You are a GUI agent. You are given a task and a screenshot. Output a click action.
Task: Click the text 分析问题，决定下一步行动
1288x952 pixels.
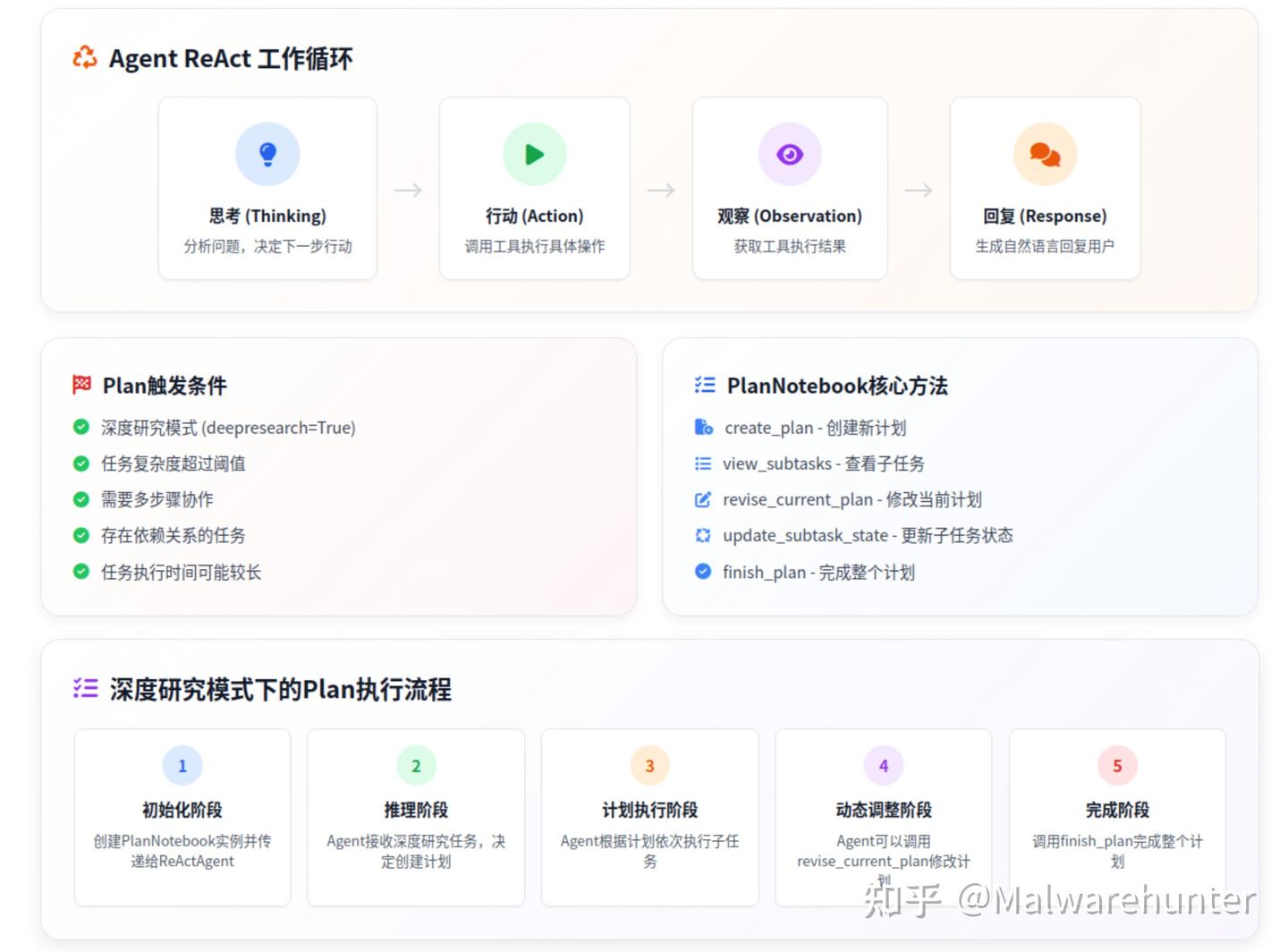pos(267,246)
